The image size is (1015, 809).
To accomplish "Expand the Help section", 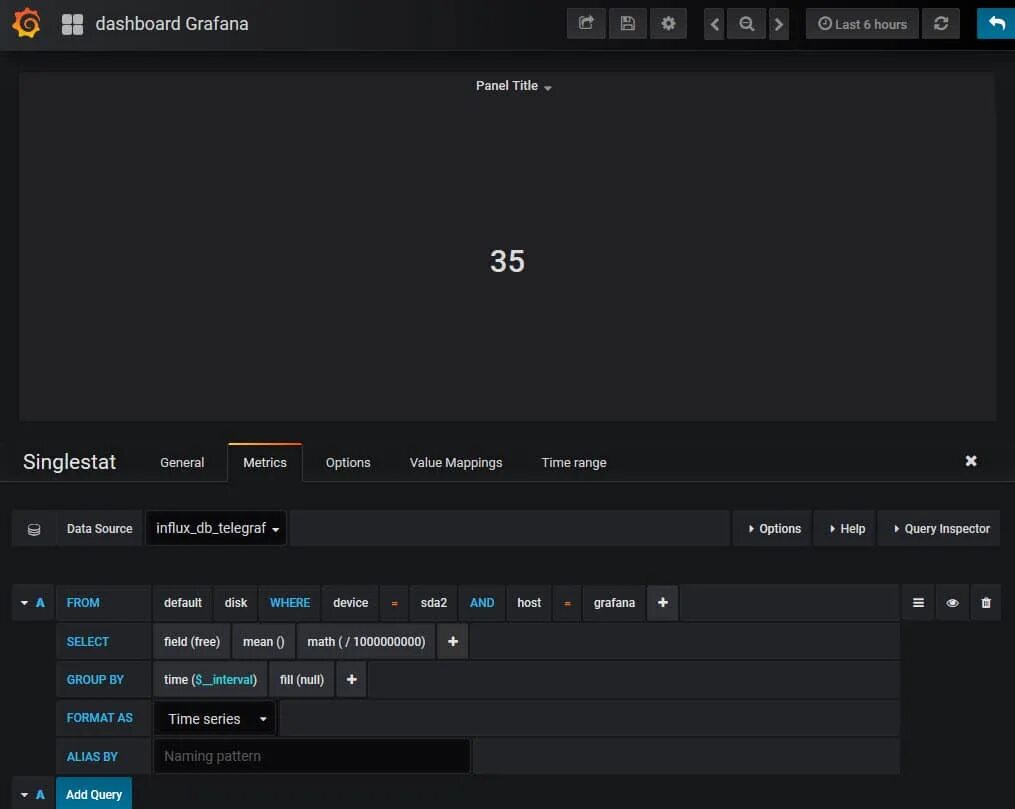I will click(x=846, y=529).
